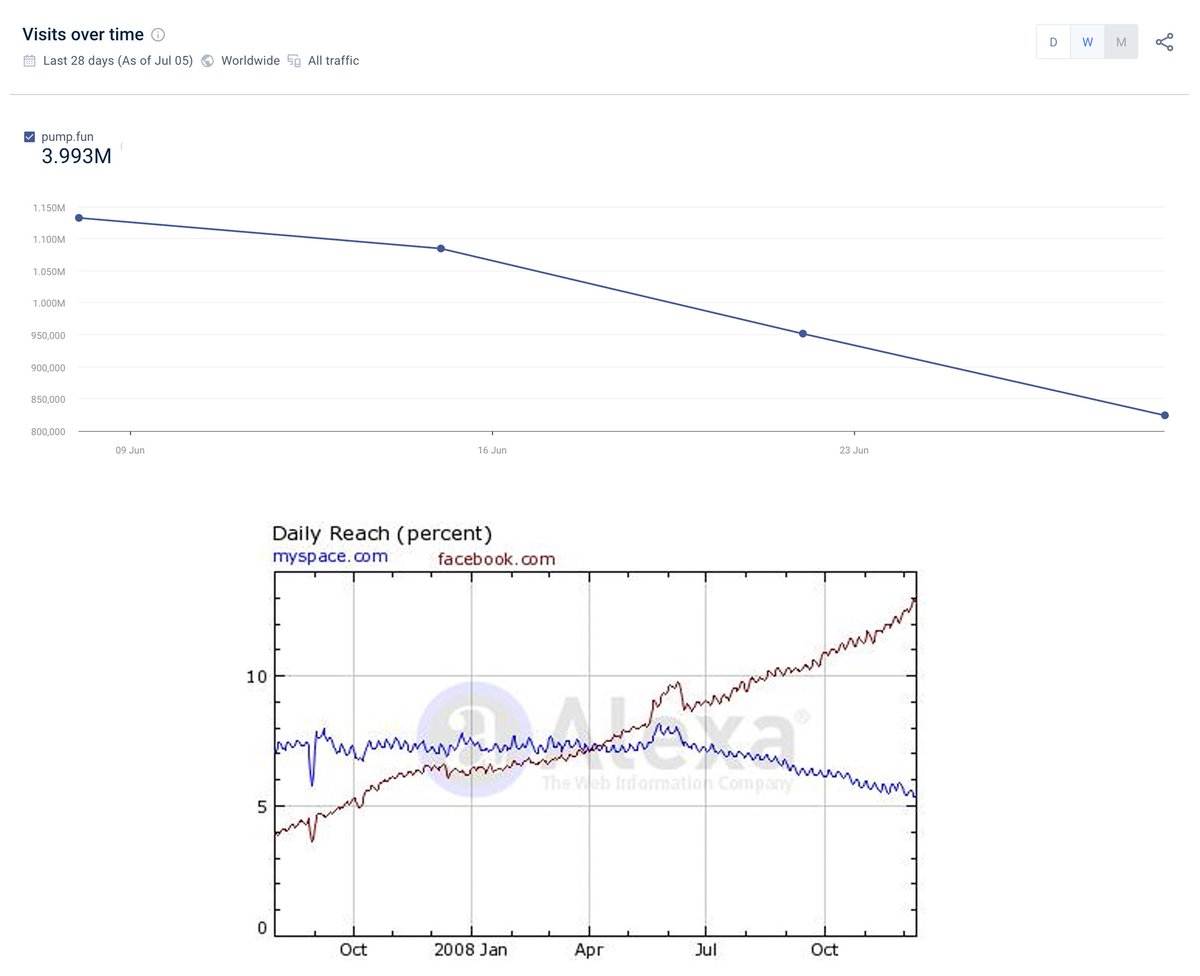Screen dimensions: 1200x976
Task: Click the 3.993M total visits value
Action: coord(76,156)
